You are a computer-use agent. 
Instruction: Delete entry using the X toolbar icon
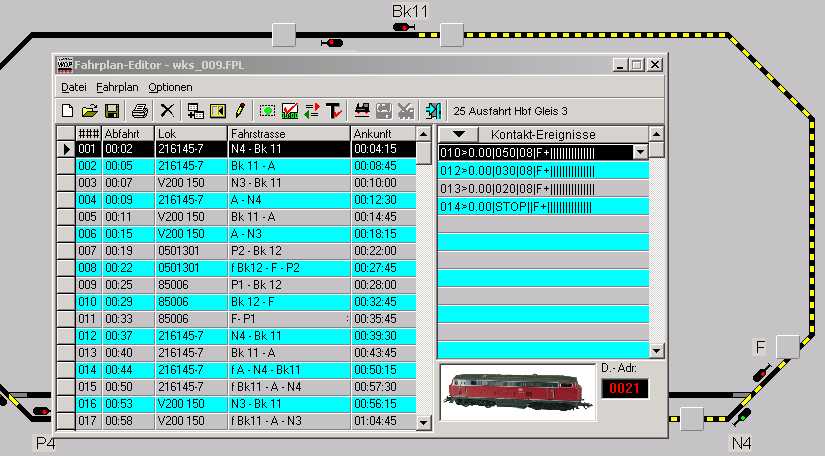167,110
